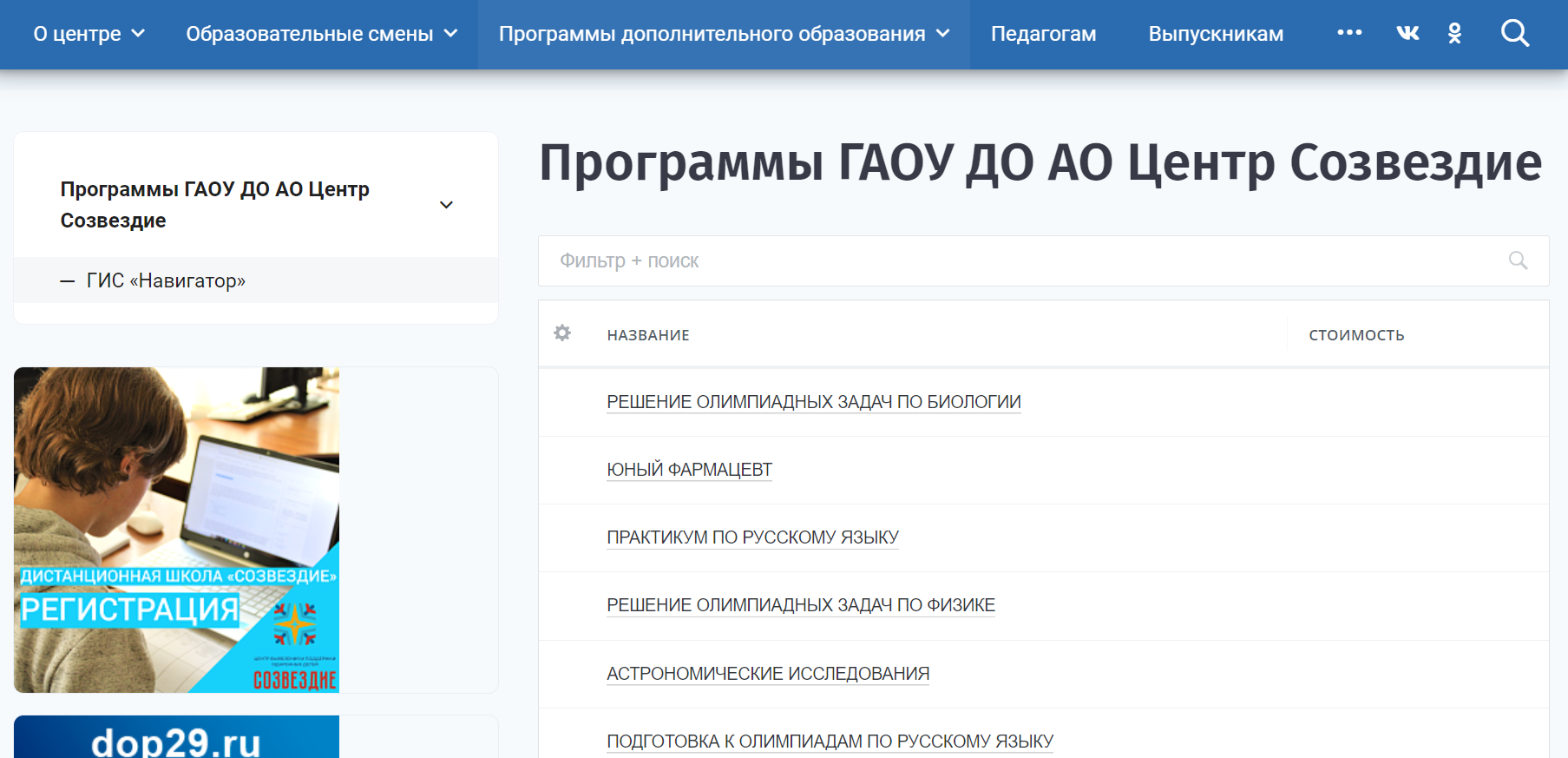Click the dop29.ru banner
This screenshot has height=758, width=1568.
pos(176,737)
